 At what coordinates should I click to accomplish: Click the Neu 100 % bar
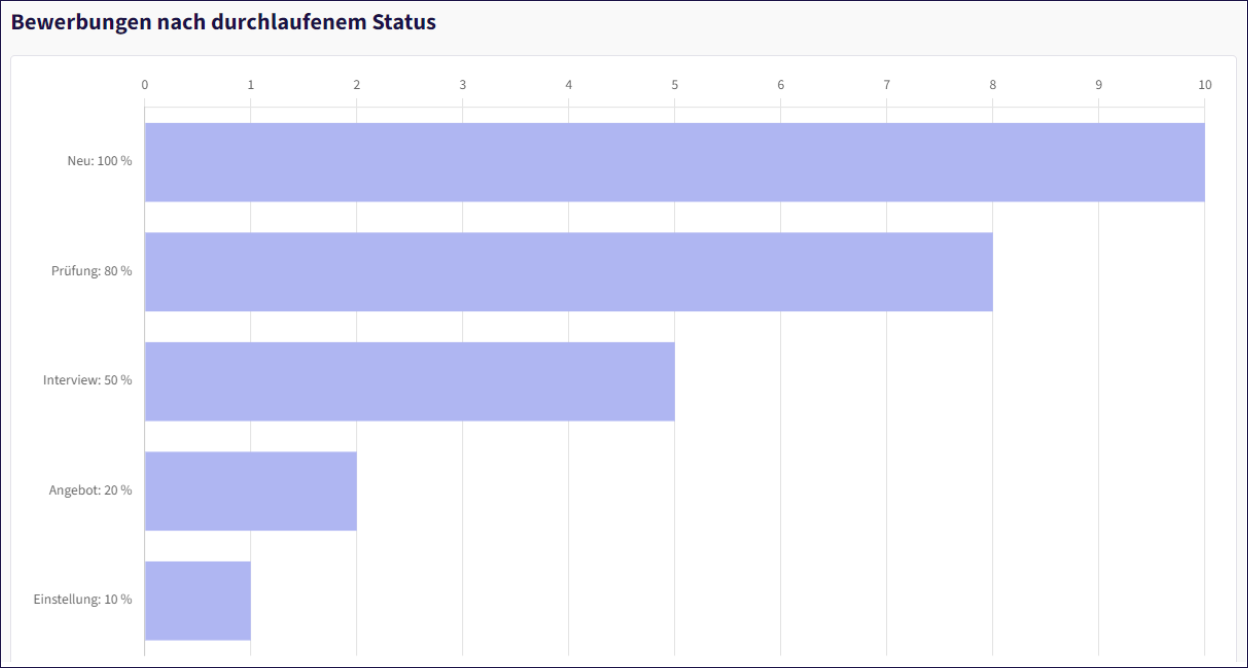675,162
